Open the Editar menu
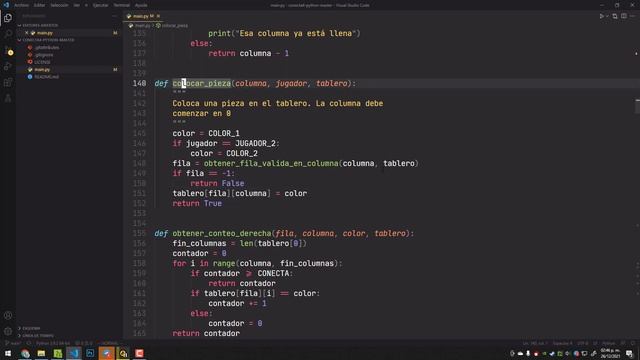640x360 pixels. pos(40,5)
